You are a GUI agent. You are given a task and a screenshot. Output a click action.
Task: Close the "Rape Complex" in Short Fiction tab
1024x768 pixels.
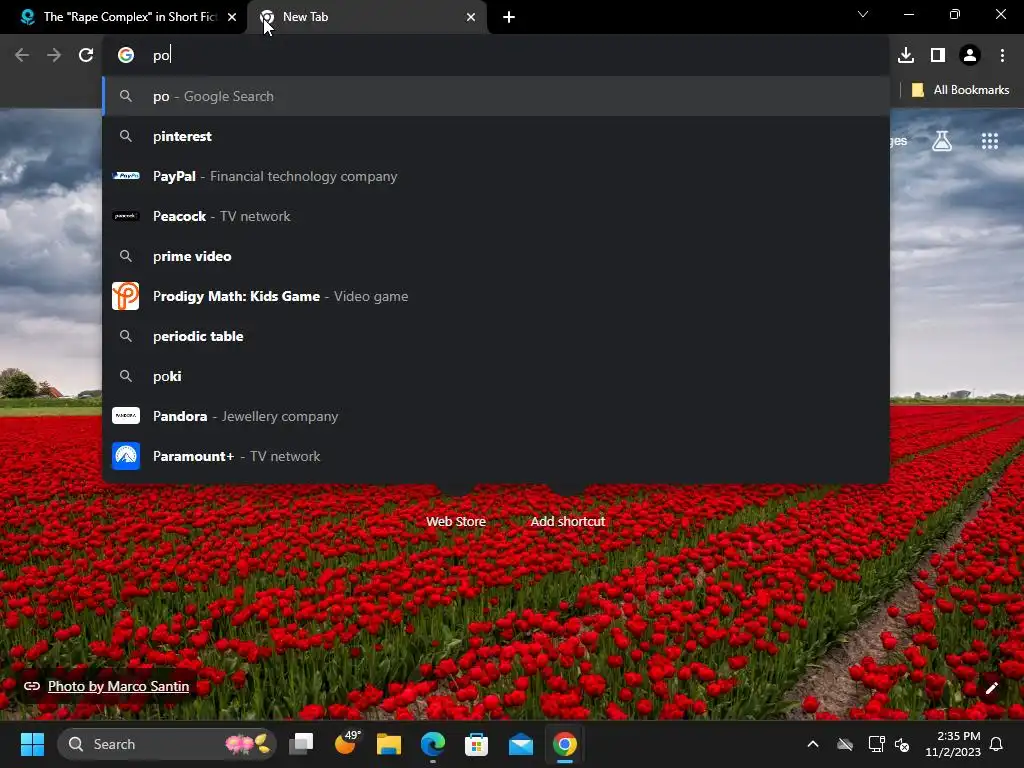point(232,17)
